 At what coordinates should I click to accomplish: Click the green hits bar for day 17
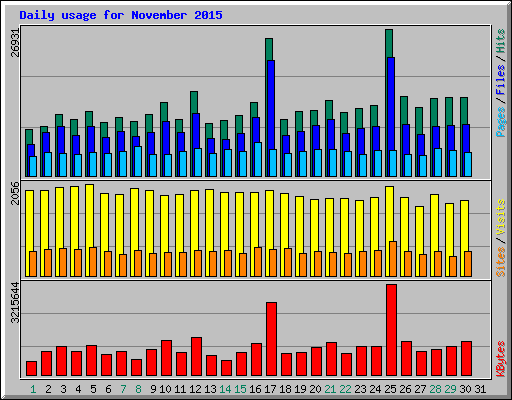(x=269, y=49)
